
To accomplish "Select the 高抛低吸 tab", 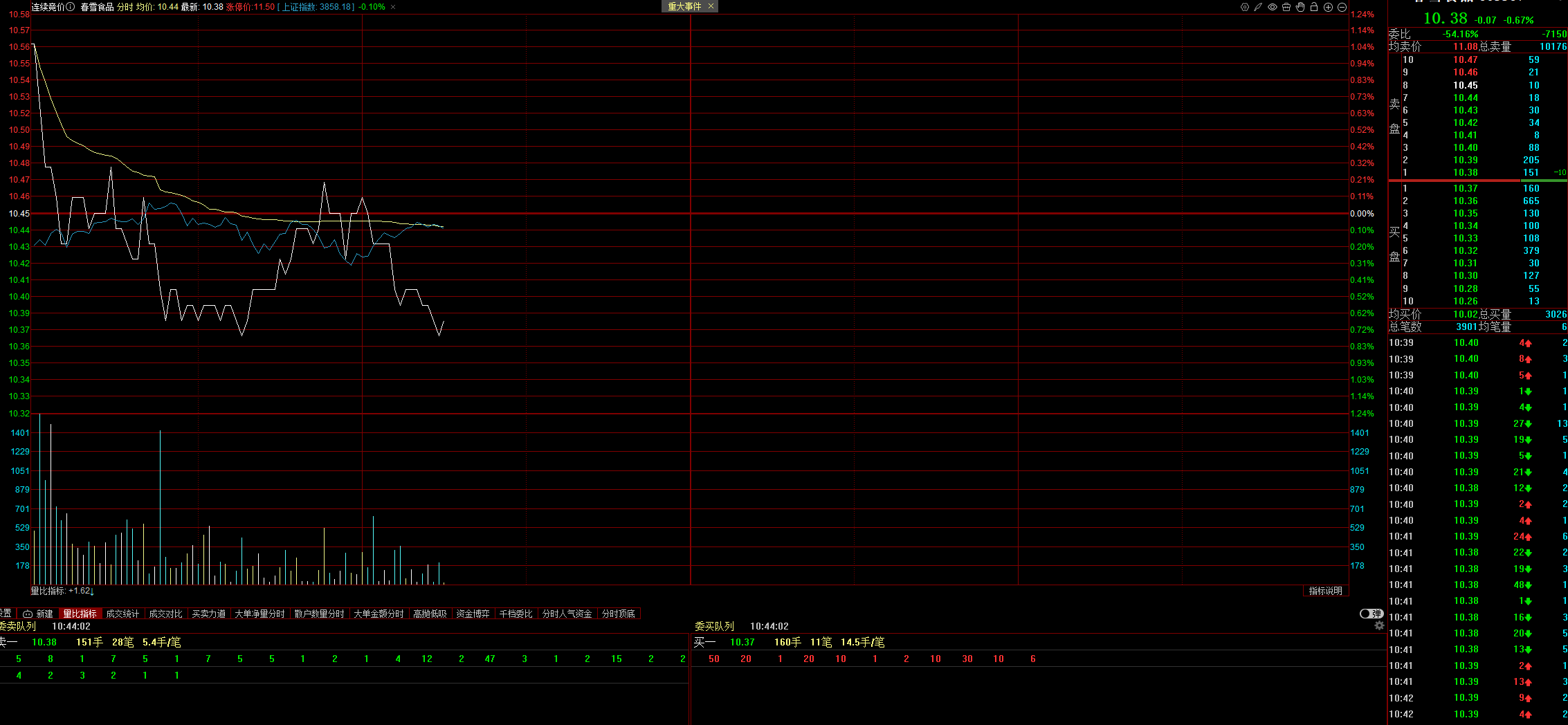I will 430,614.
